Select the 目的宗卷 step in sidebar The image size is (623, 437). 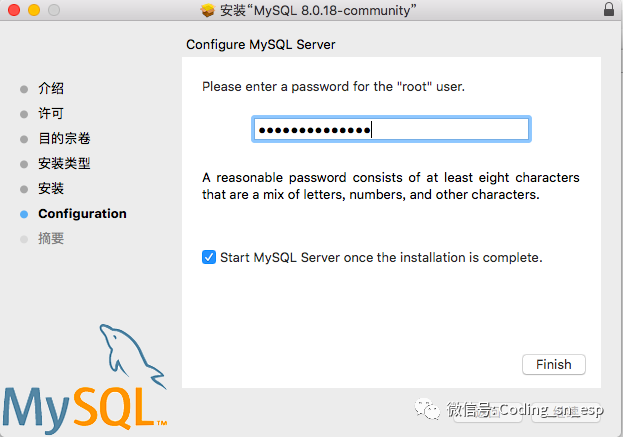[x=64, y=139]
